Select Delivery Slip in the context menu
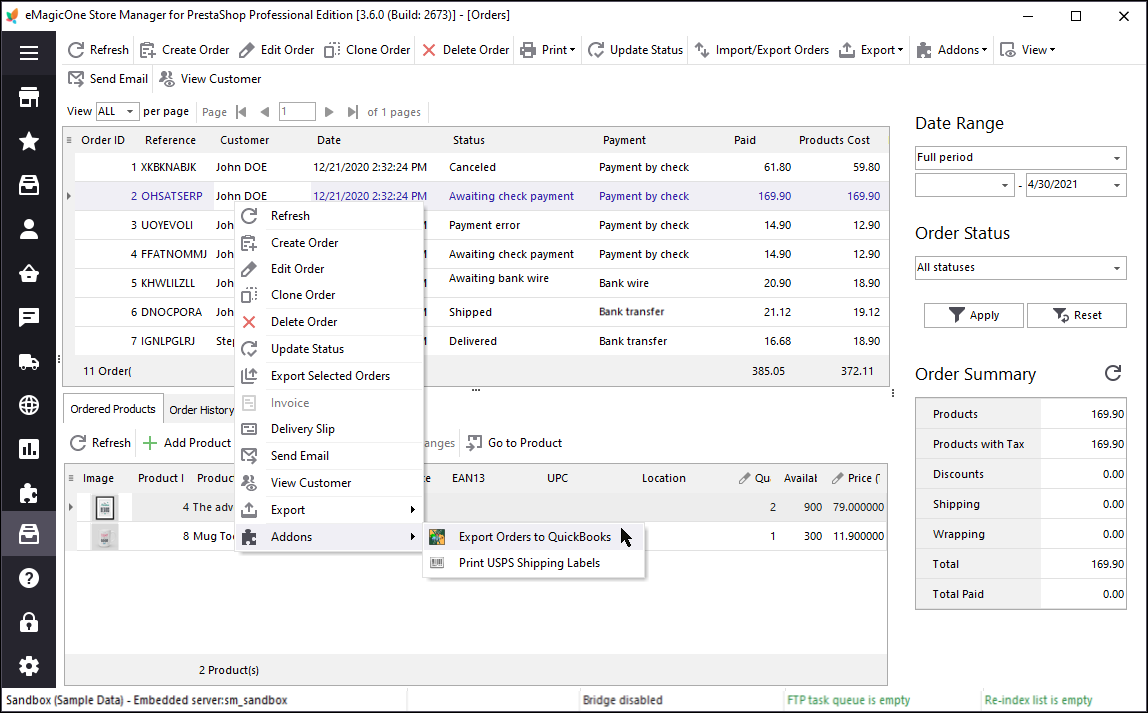 click(329, 429)
